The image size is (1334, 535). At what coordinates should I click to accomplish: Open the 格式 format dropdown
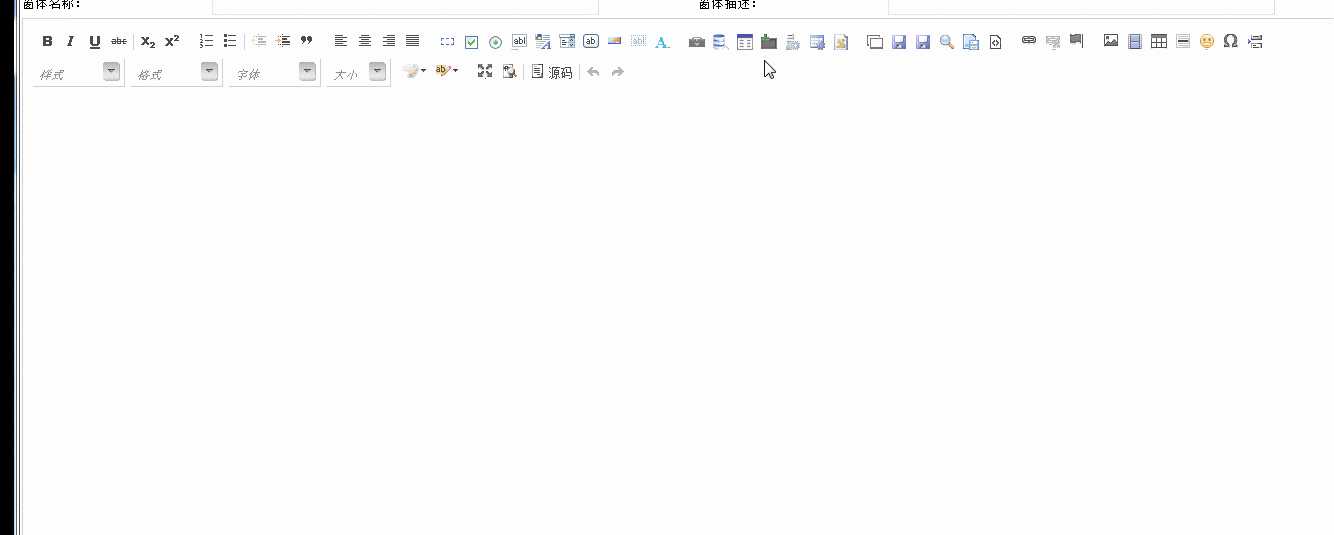pos(176,73)
